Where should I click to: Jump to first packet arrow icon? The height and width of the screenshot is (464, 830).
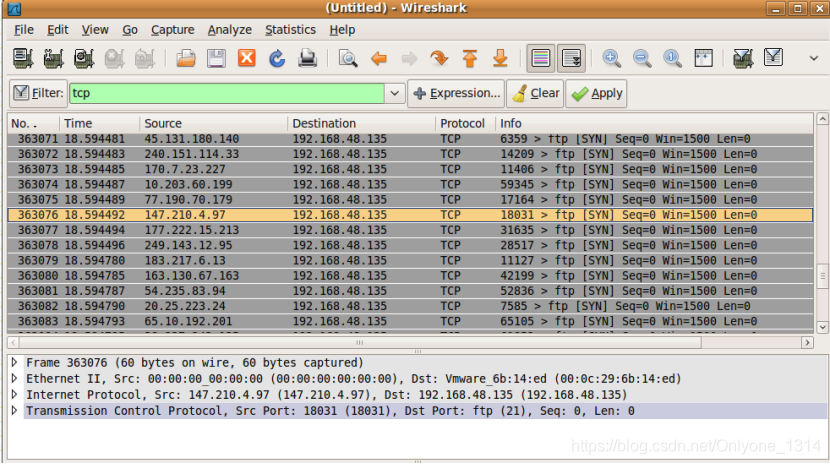click(x=470, y=58)
